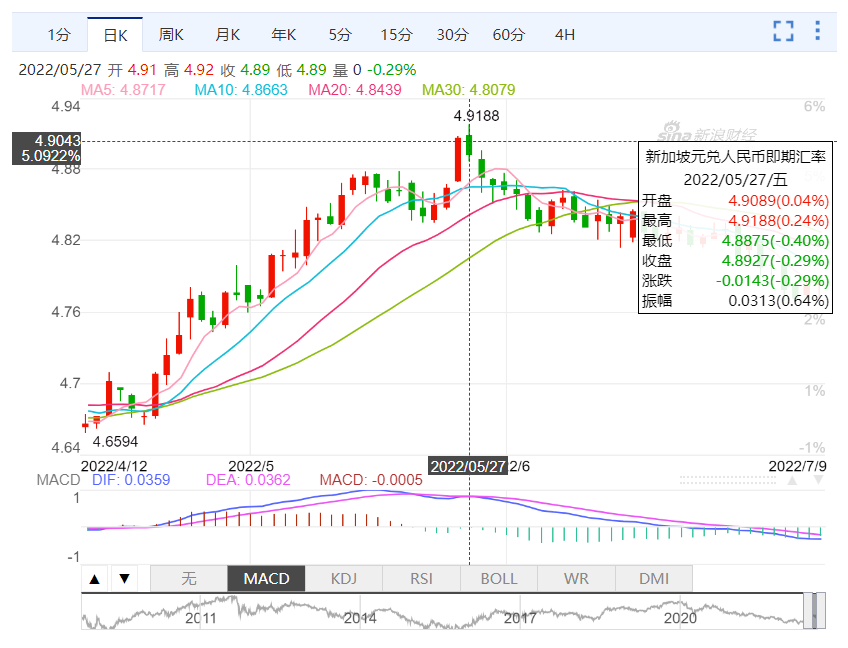Click the DEA: 0.0362 value label
Screen dimensions: 848x648
click(248, 480)
